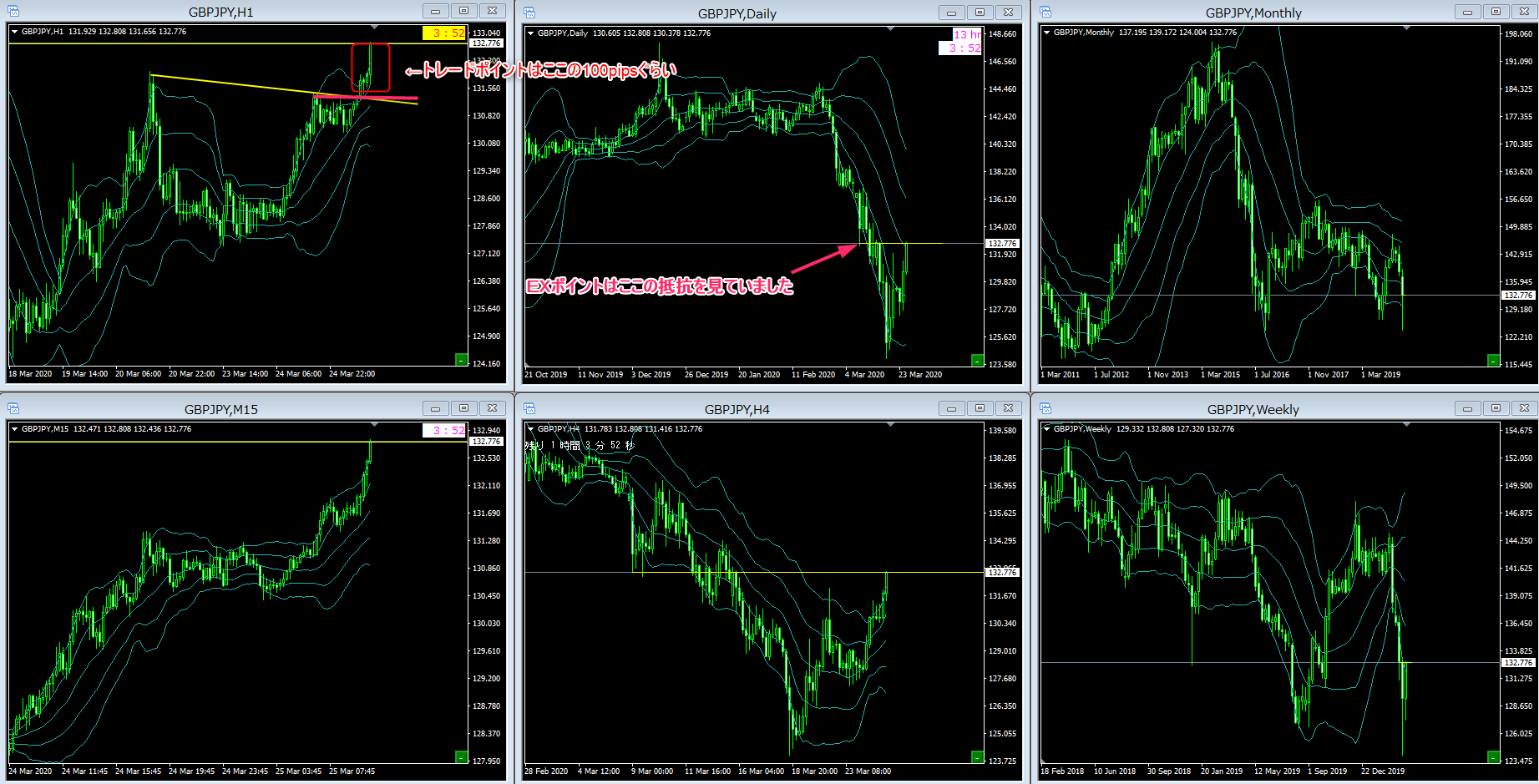Open the GBPJPY,Weekly chart symbol dropdown arrow
The image size is (1539, 784).
point(1047,429)
